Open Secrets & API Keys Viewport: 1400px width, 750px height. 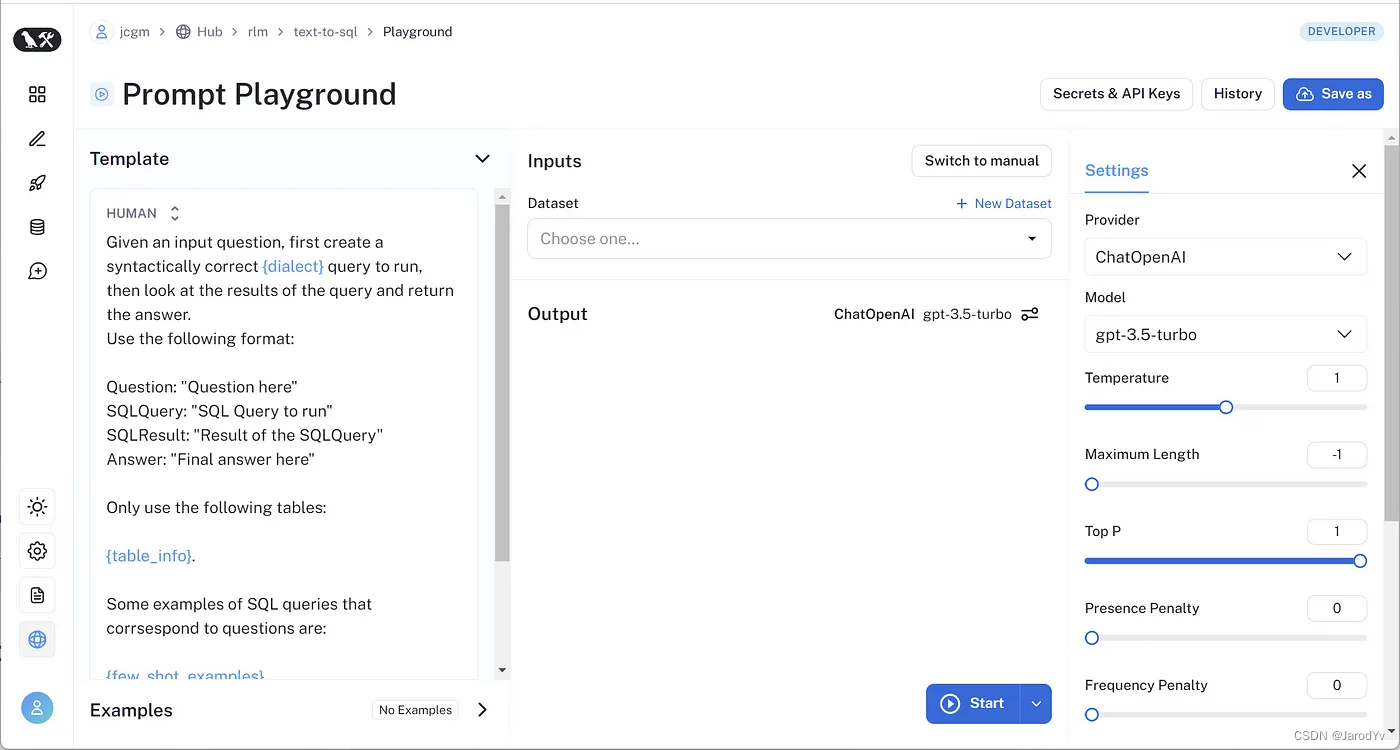pyautogui.click(x=1116, y=94)
